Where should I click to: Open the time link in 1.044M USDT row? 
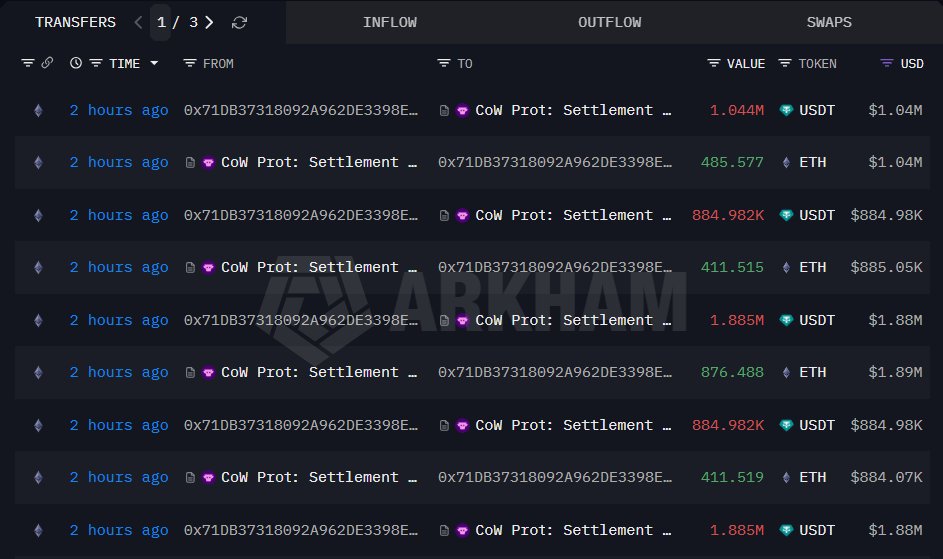coord(118,110)
